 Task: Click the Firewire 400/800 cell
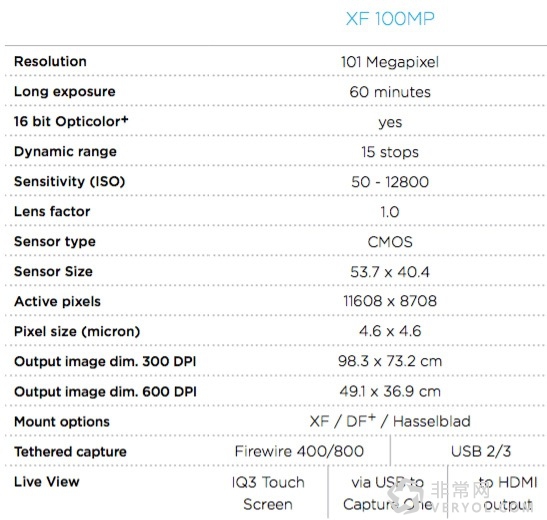coord(299,451)
